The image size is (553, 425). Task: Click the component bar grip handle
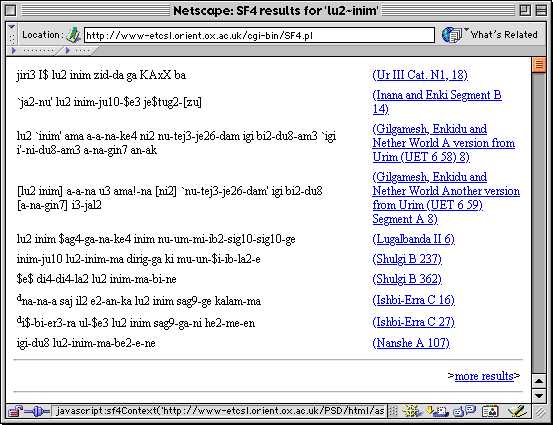pyautogui.click(x=394, y=411)
